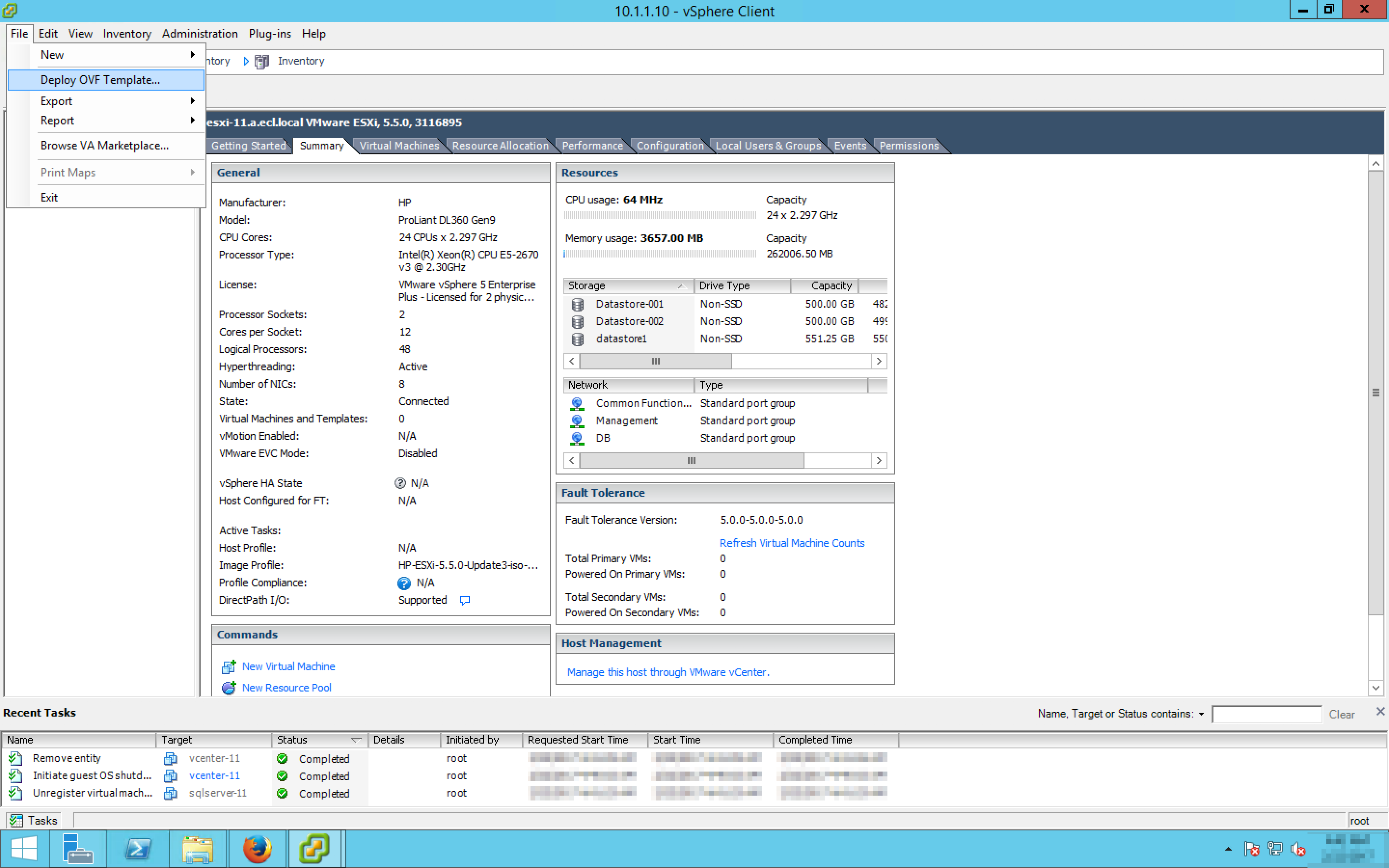This screenshot has height=868, width=1389.
Task: Click the Inventory icon in the navigation bar
Action: point(262,61)
